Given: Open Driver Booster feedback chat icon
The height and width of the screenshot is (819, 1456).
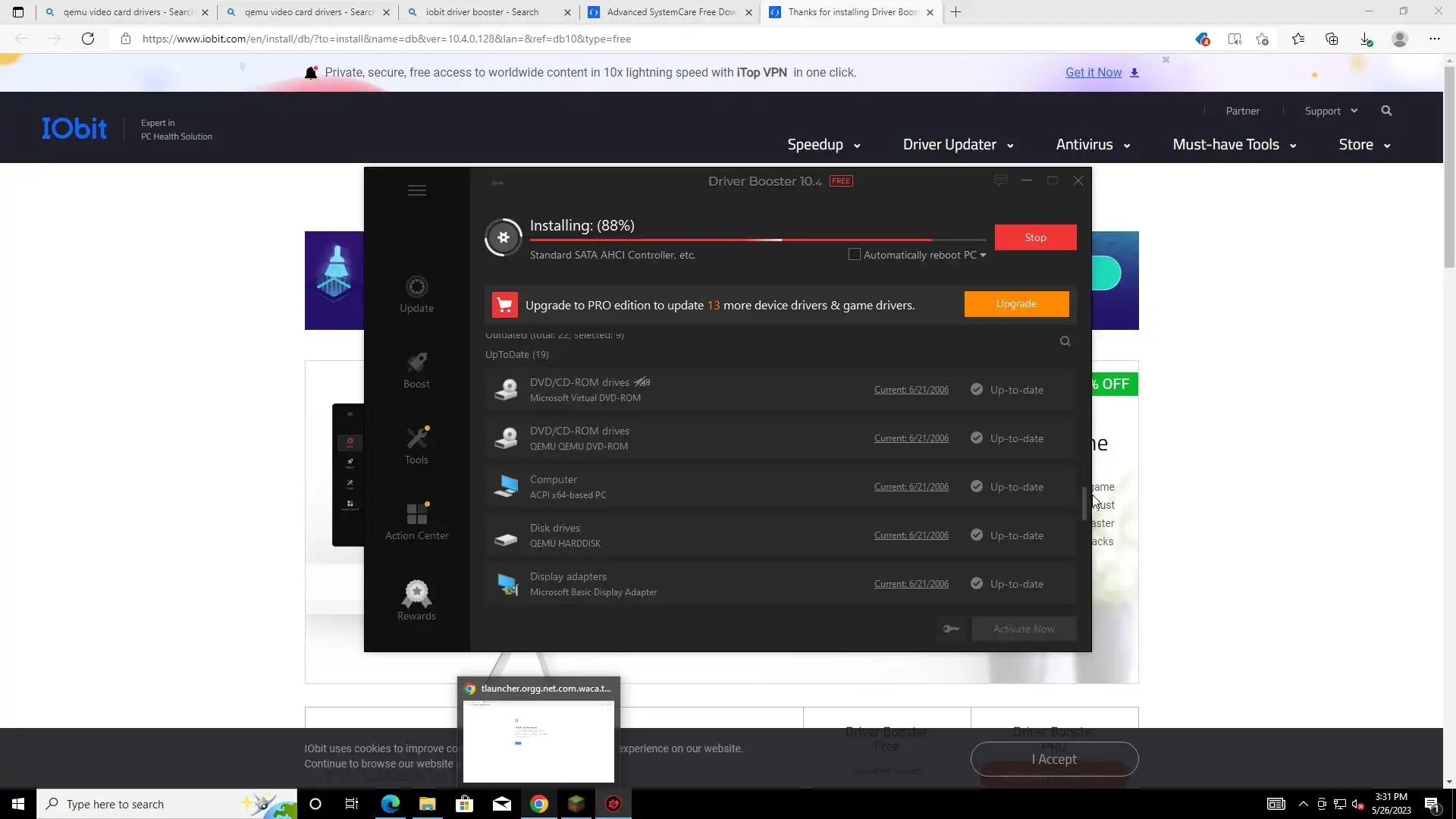Looking at the screenshot, I should (x=1000, y=180).
